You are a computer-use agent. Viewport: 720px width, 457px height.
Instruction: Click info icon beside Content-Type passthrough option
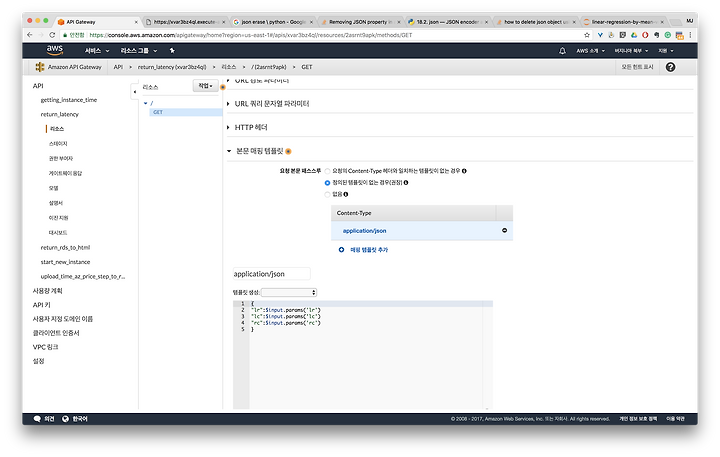(x=464, y=171)
